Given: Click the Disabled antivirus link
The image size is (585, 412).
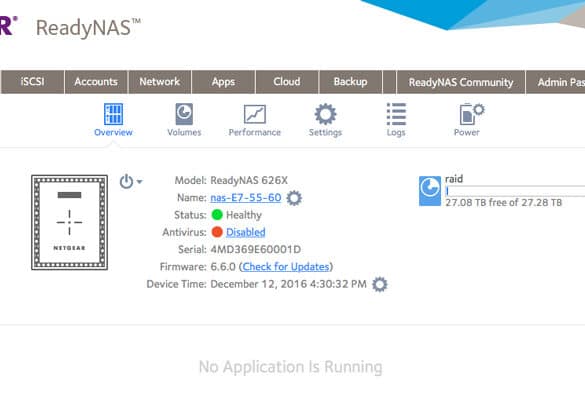Looking at the screenshot, I should tap(245, 232).
